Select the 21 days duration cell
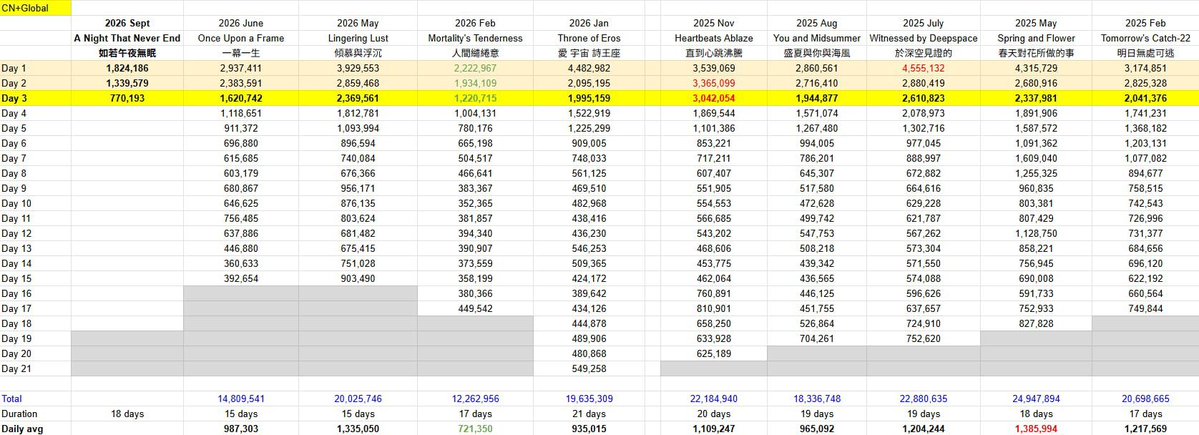 point(590,414)
